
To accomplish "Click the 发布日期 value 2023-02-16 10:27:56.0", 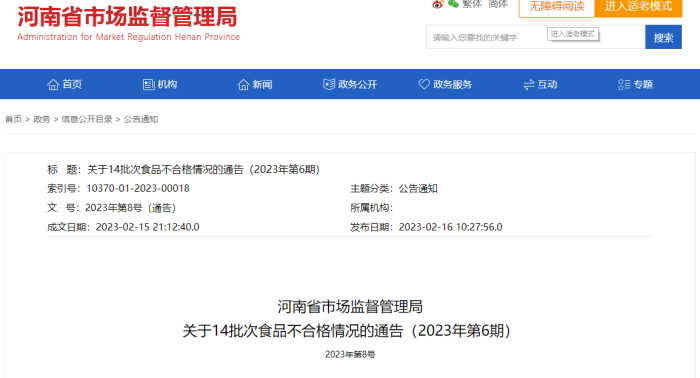I will [x=450, y=227].
